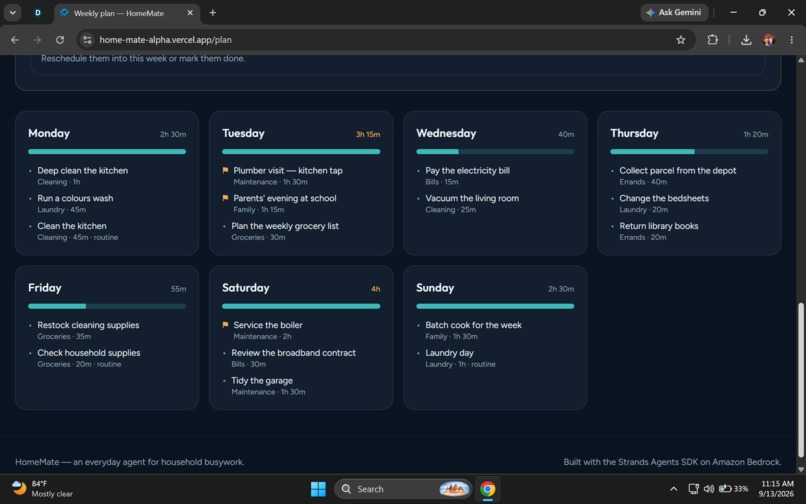Click Monday's progress bar
This screenshot has height=504, width=806.
(x=107, y=152)
